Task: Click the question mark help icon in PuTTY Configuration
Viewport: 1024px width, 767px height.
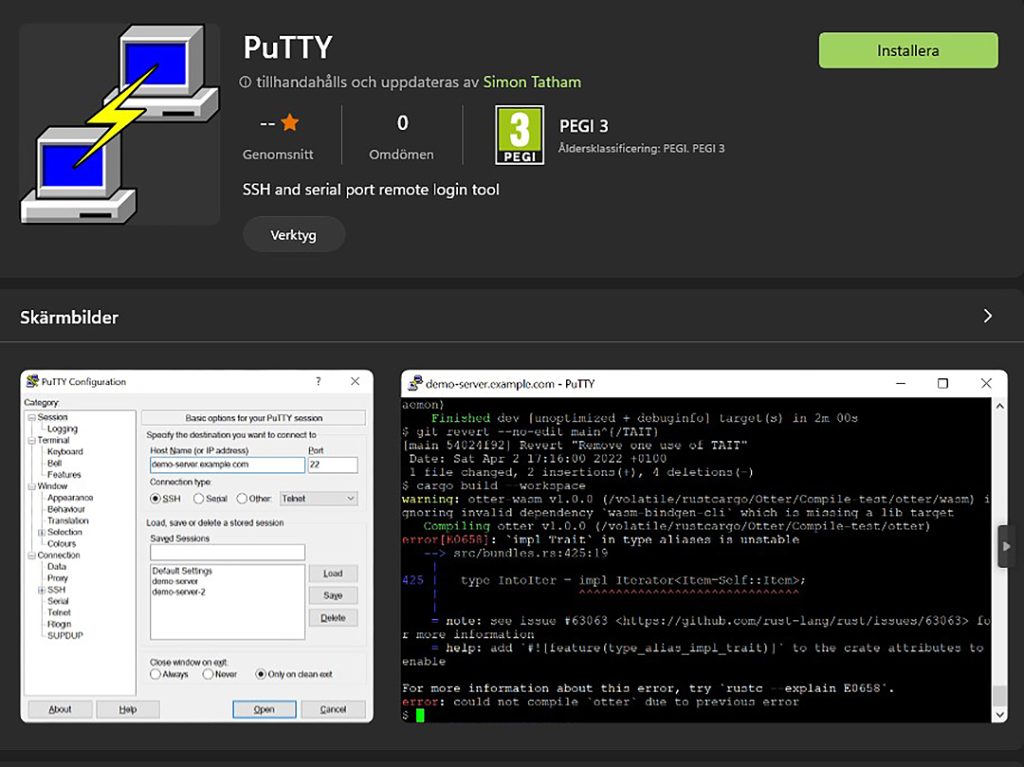Action: coord(318,381)
